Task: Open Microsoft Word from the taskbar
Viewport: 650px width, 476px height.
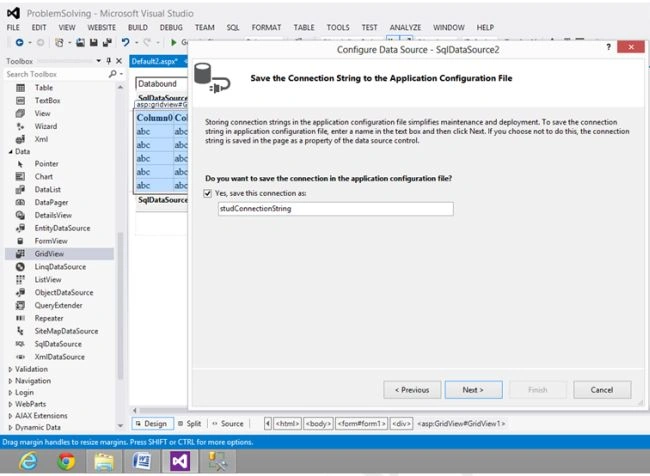Action: [142, 461]
